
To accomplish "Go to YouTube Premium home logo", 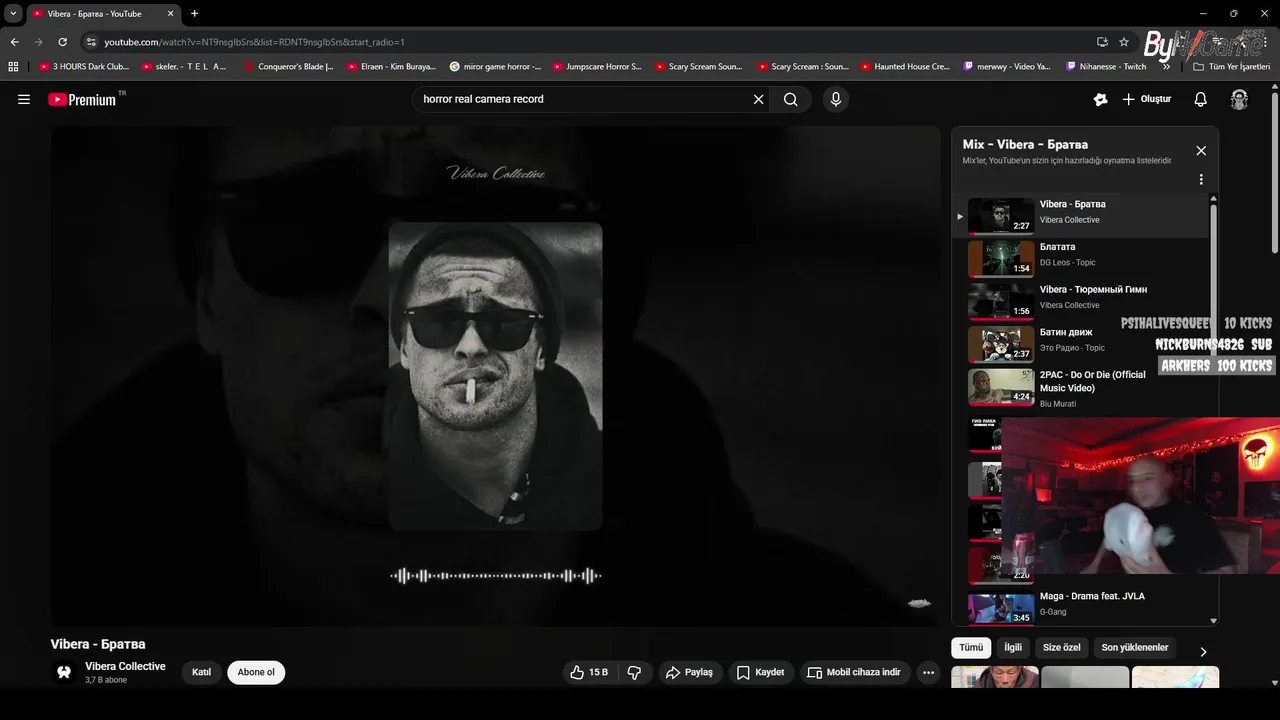I will [84, 99].
